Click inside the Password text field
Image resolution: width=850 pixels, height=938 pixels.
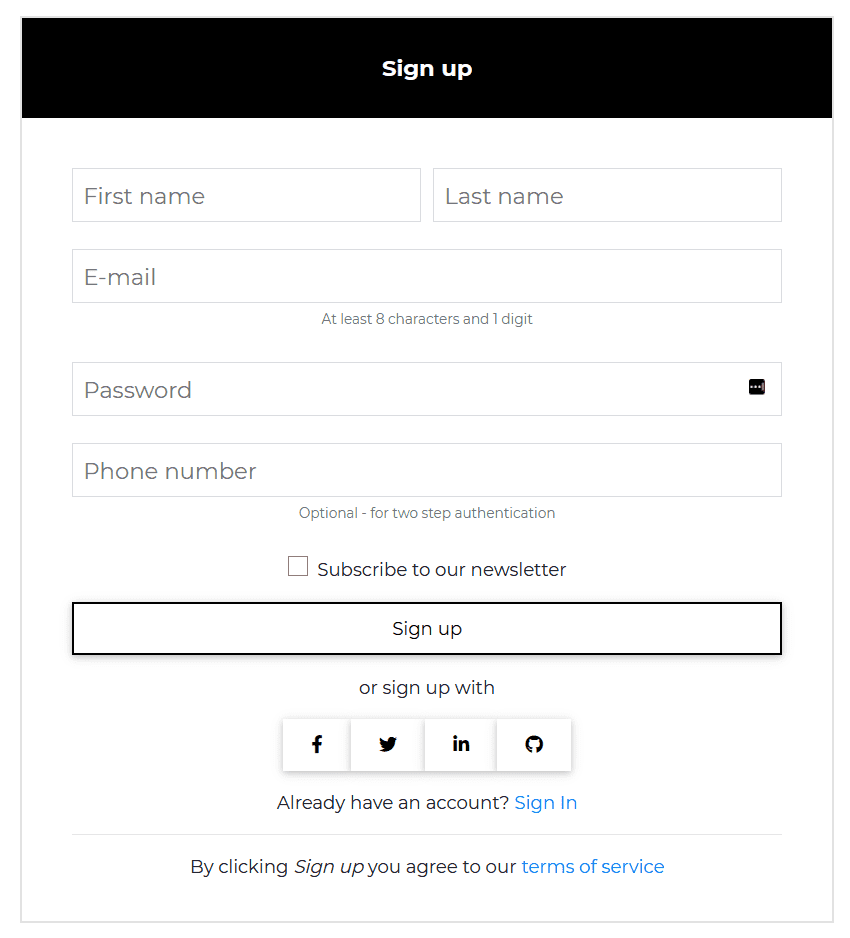[x=400, y=390]
